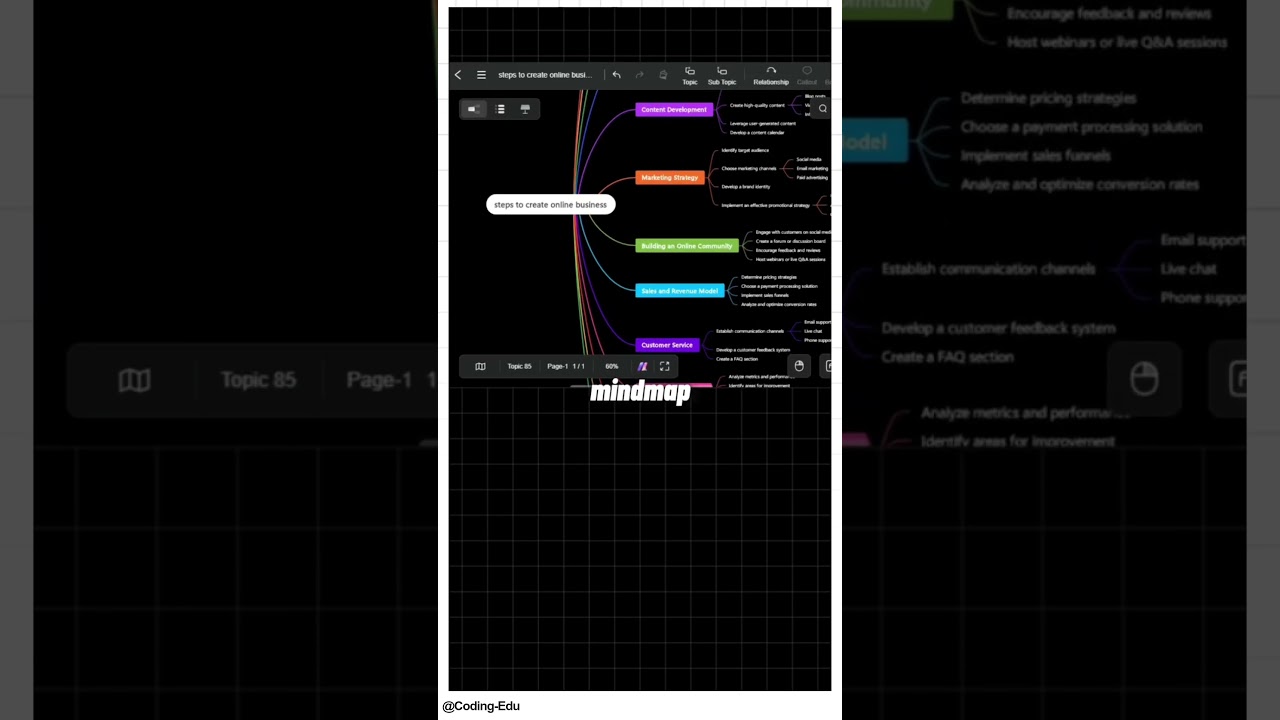Open the hamburger menu
Image resolution: width=1280 pixels, height=720 pixels.
click(481, 75)
